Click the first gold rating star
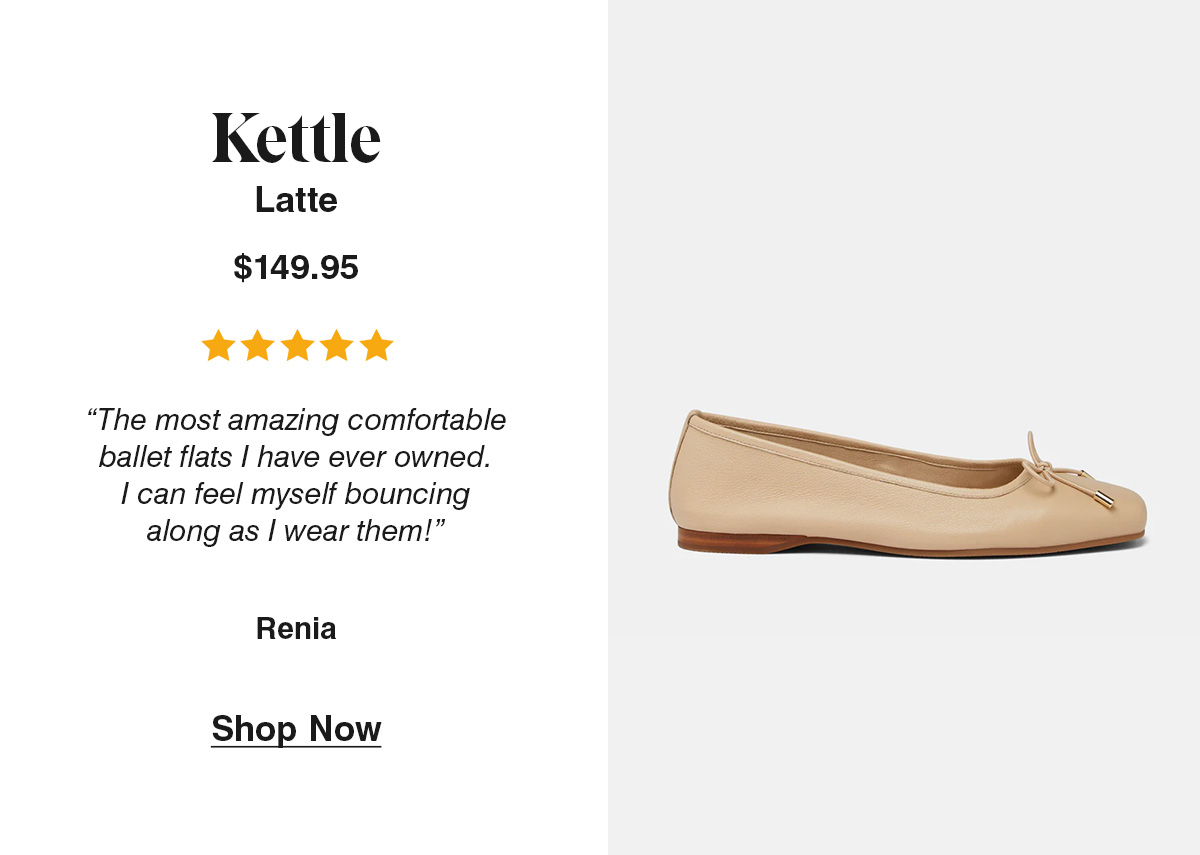 218,346
